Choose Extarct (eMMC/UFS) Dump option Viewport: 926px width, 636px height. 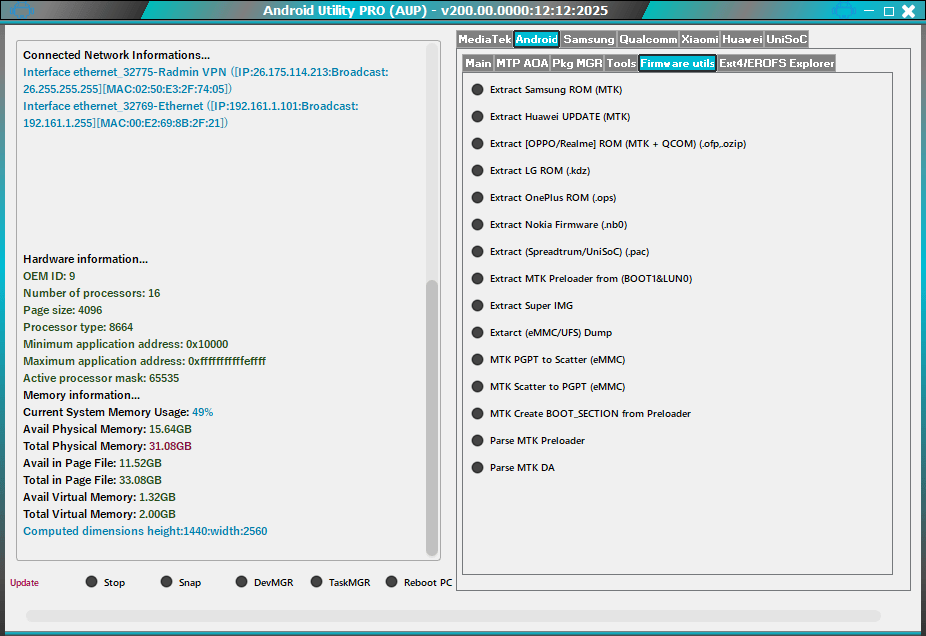(x=542, y=333)
